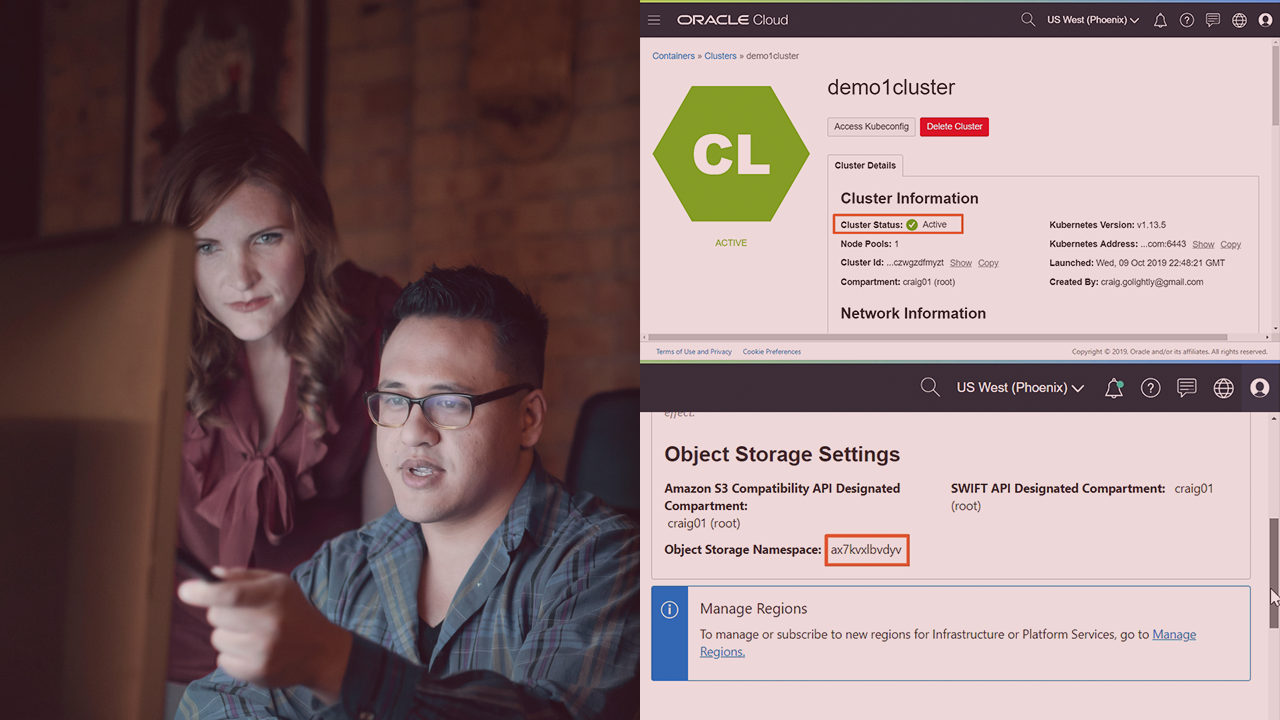The width and height of the screenshot is (1280, 720).
Task: Expand the lower US West (Phoenix) region selector
Action: coord(1020,388)
